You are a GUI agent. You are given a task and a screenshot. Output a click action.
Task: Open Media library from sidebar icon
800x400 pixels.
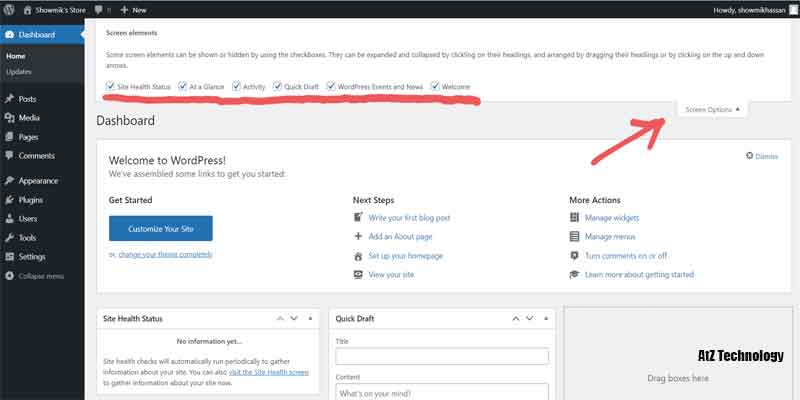pyautogui.click(x=9, y=118)
